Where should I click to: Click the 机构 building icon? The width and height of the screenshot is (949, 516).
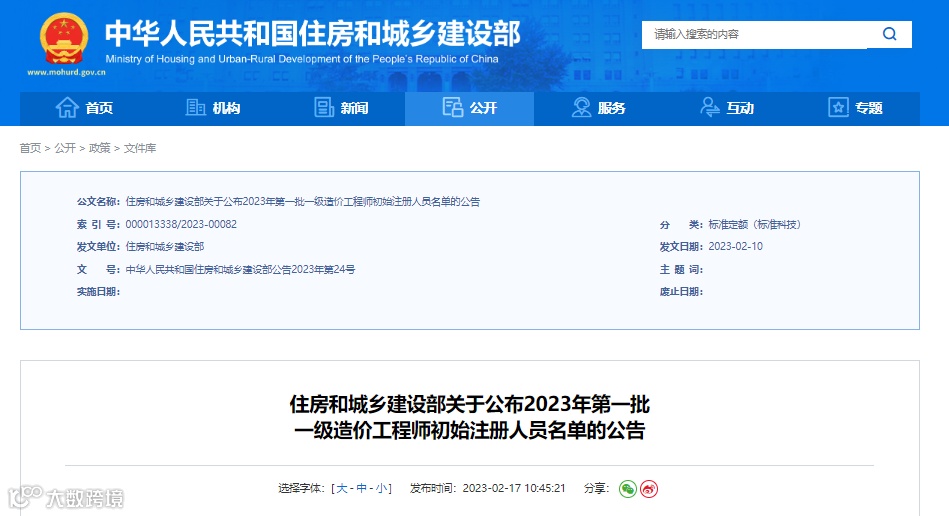[195, 108]
